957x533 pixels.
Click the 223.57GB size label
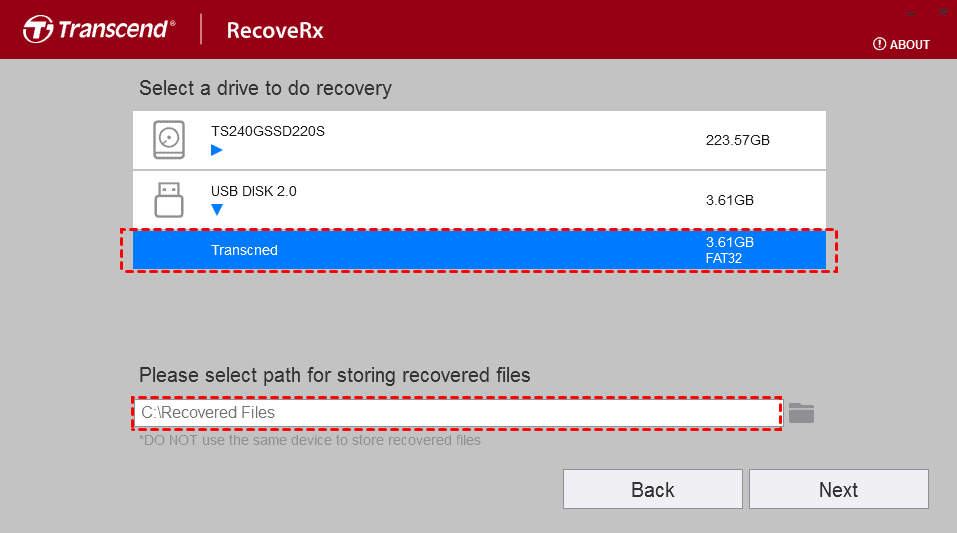[x=737, y=140]
